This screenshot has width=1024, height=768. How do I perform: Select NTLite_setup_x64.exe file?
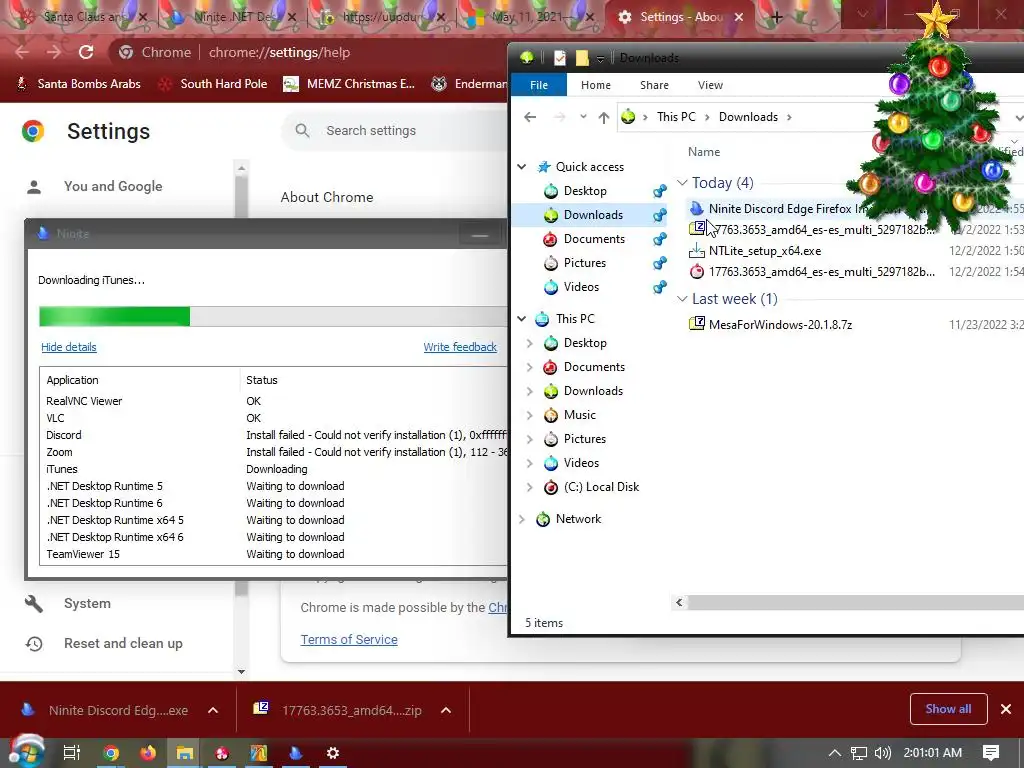(x=765, y=251)
